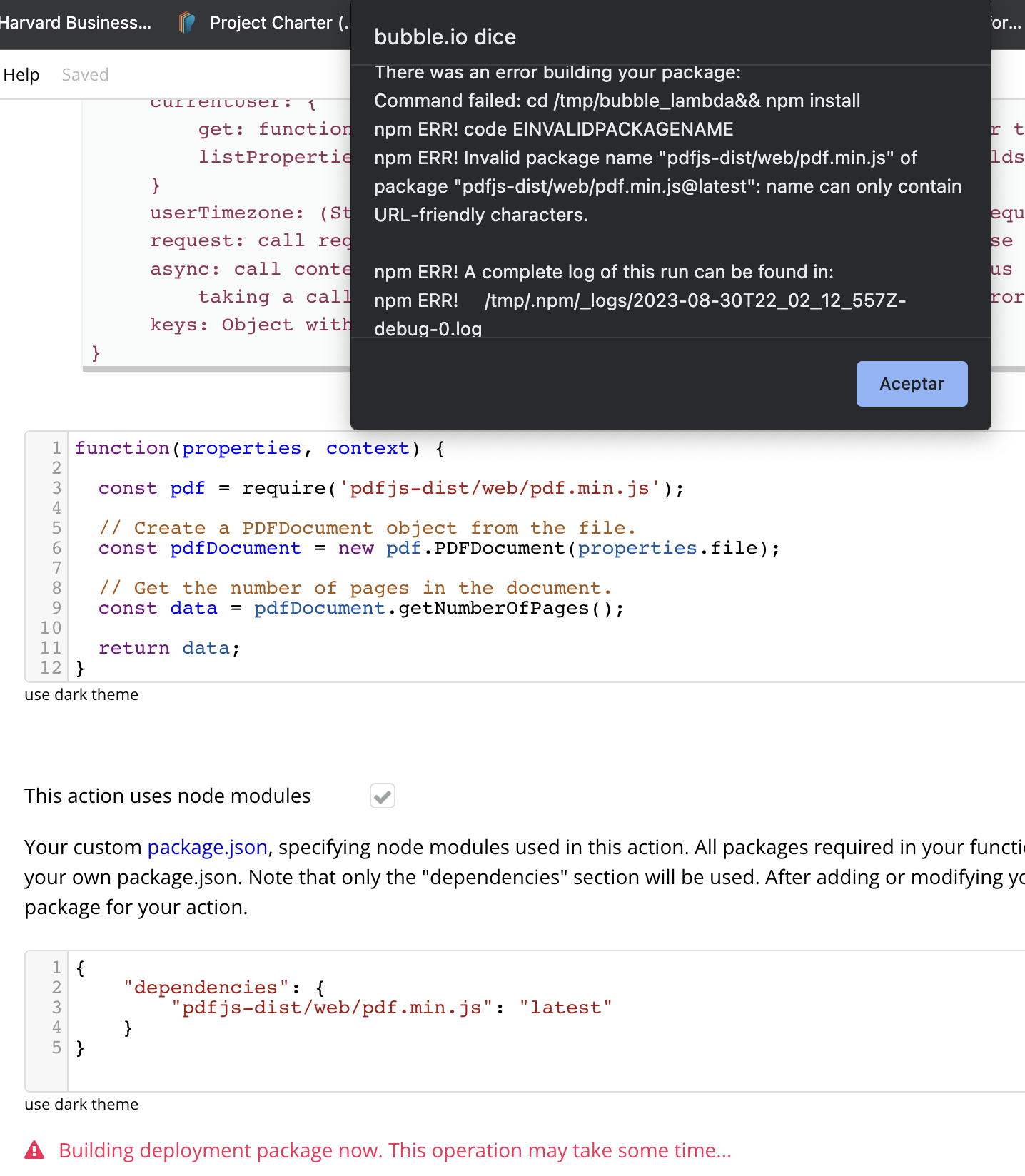Click the getNumberOfPages() call in the function editor
Screen dimensions: 1025x1176
pyautogui.click(x=511, y=608)
